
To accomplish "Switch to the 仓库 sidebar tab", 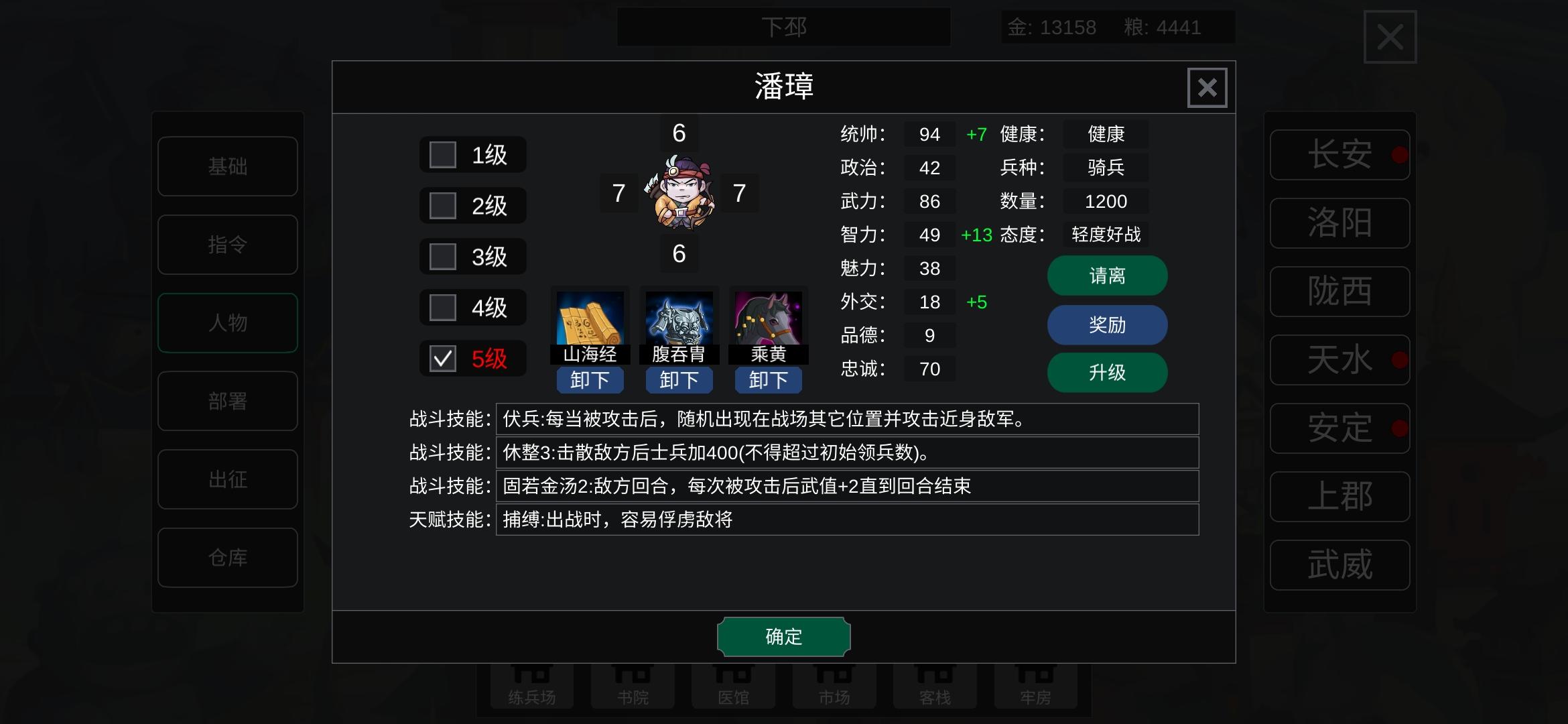I will pos(228,558).
